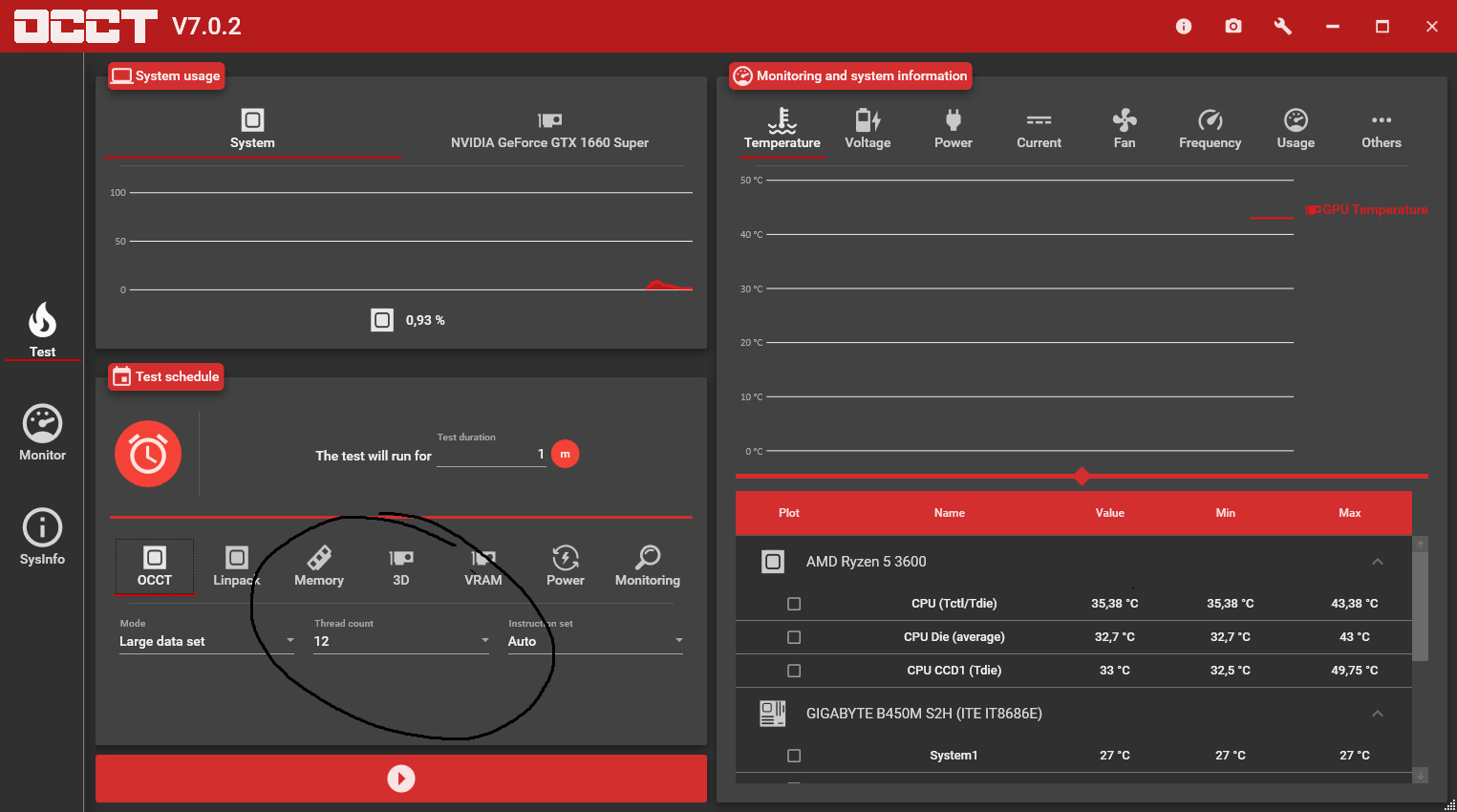Sort table by Max column

pyautogui.click(x=1350, y=513)
